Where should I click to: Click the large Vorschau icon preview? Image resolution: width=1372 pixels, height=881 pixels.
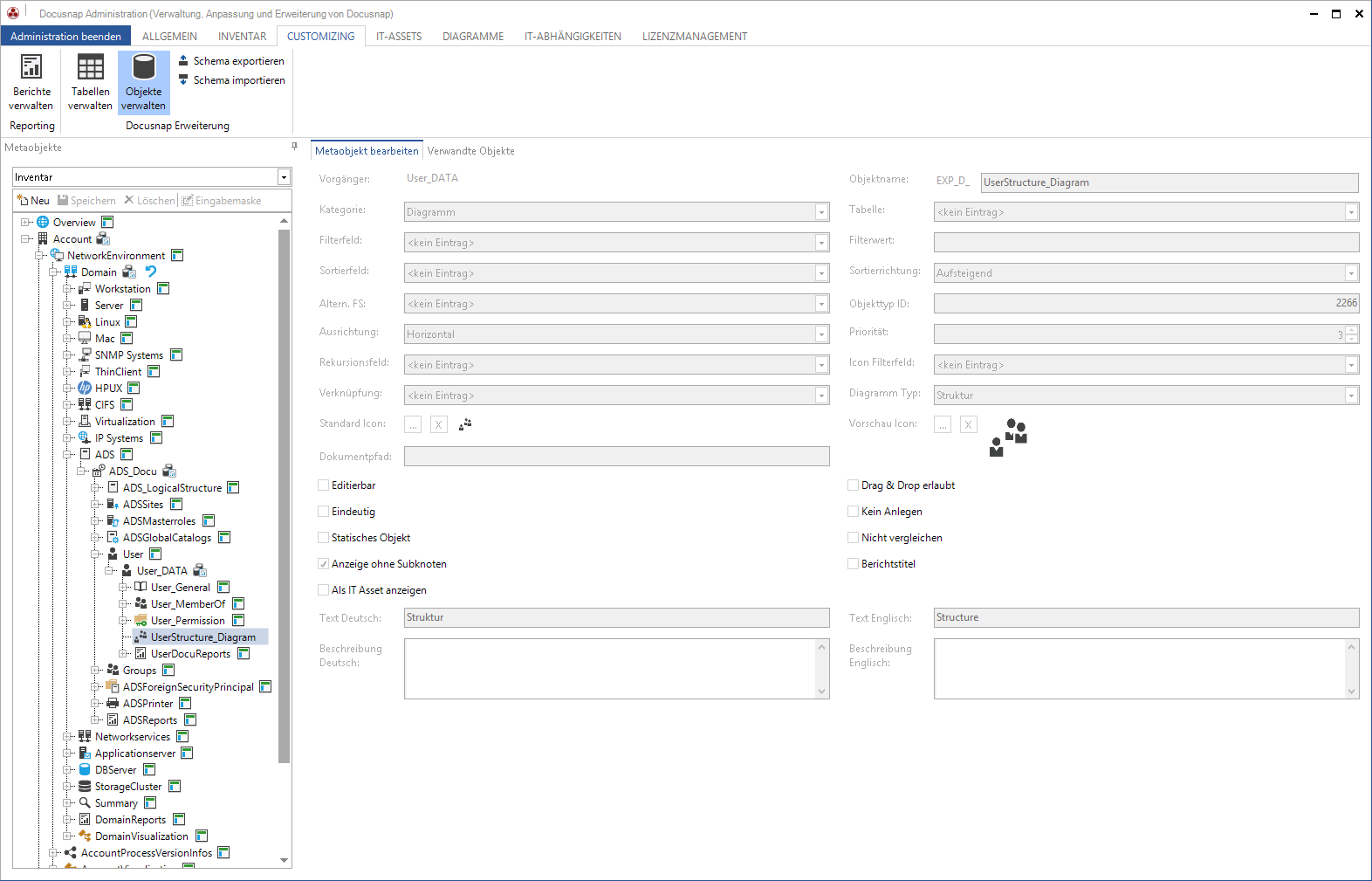(x=1009, y=437)
